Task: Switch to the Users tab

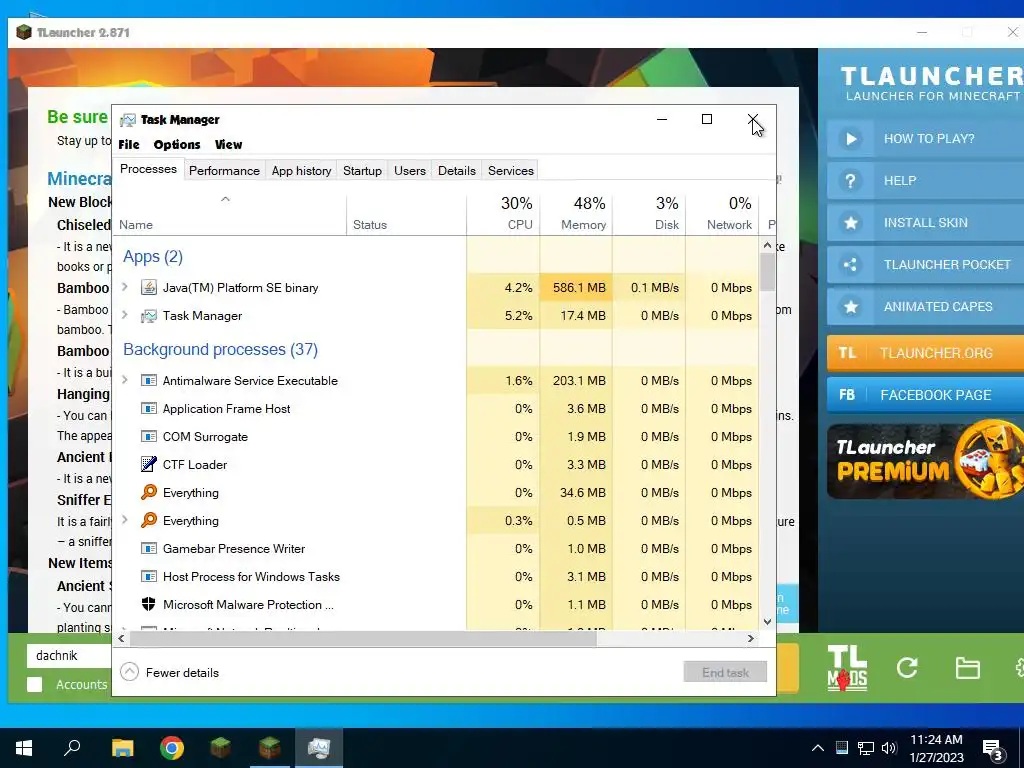Action: (409, 170)
